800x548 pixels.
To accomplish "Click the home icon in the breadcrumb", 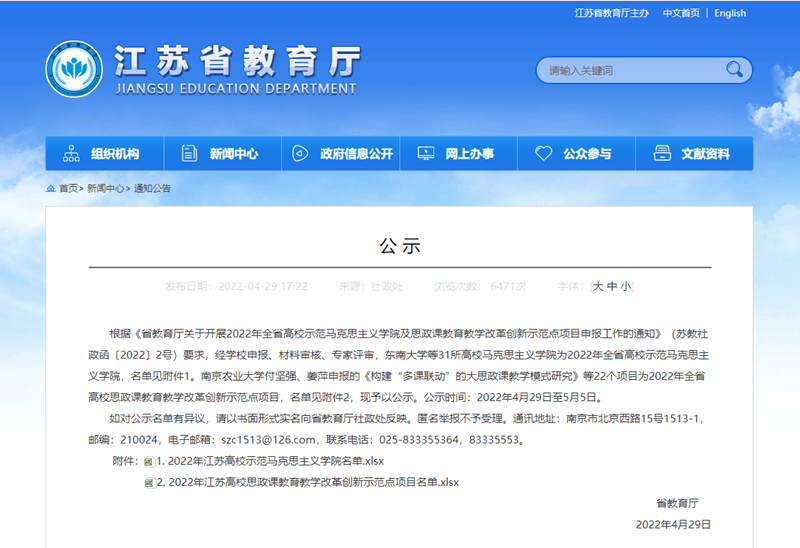I will click(51, 188).
